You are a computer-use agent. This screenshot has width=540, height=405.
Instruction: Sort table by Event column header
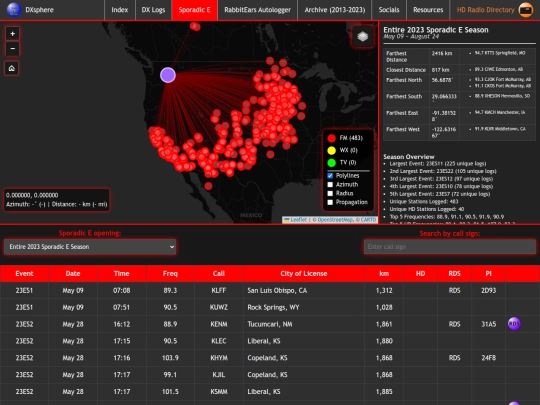(x=24, y=274)
